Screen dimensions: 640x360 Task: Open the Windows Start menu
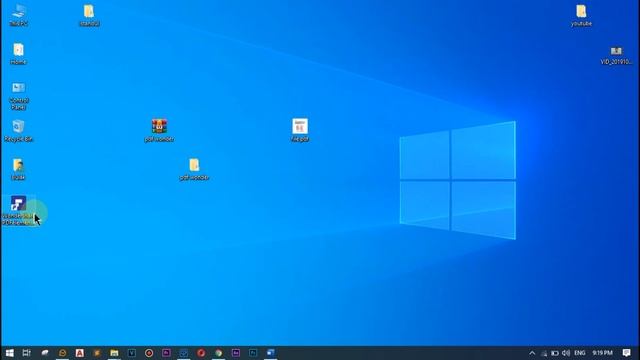[x=9, y=353]
